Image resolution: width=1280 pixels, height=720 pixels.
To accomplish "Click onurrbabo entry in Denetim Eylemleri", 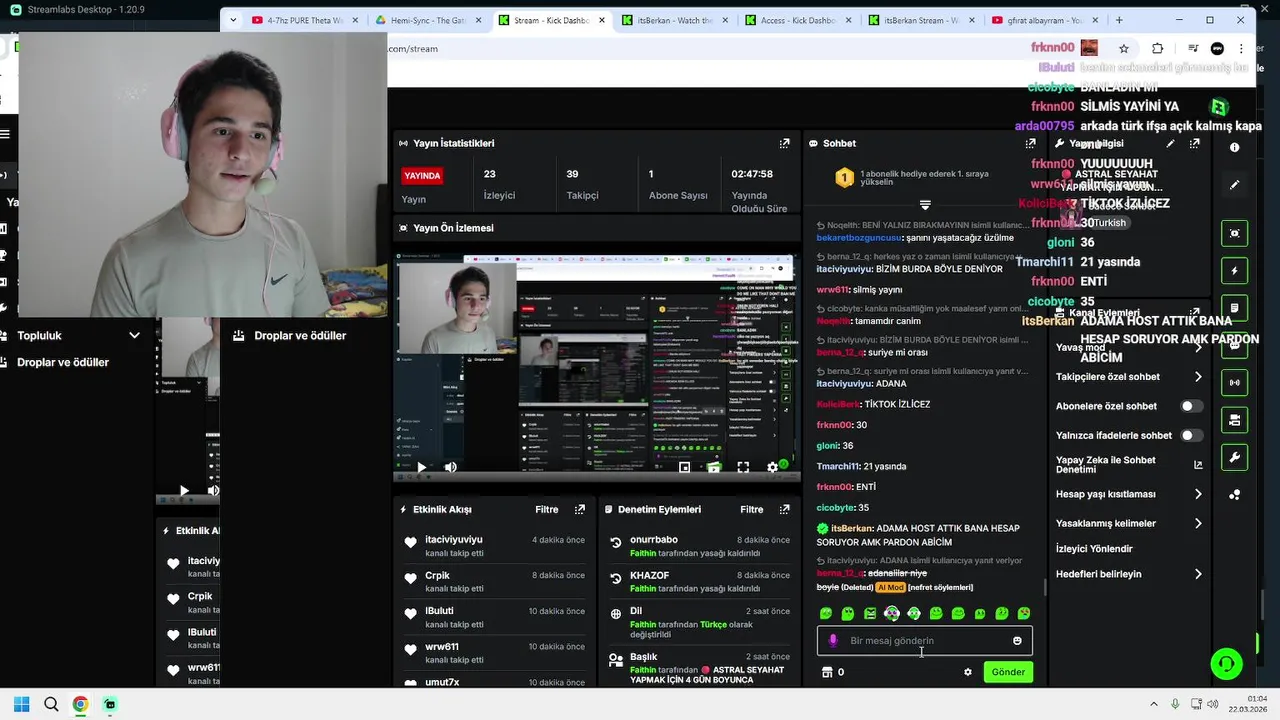I will (699, 546).
